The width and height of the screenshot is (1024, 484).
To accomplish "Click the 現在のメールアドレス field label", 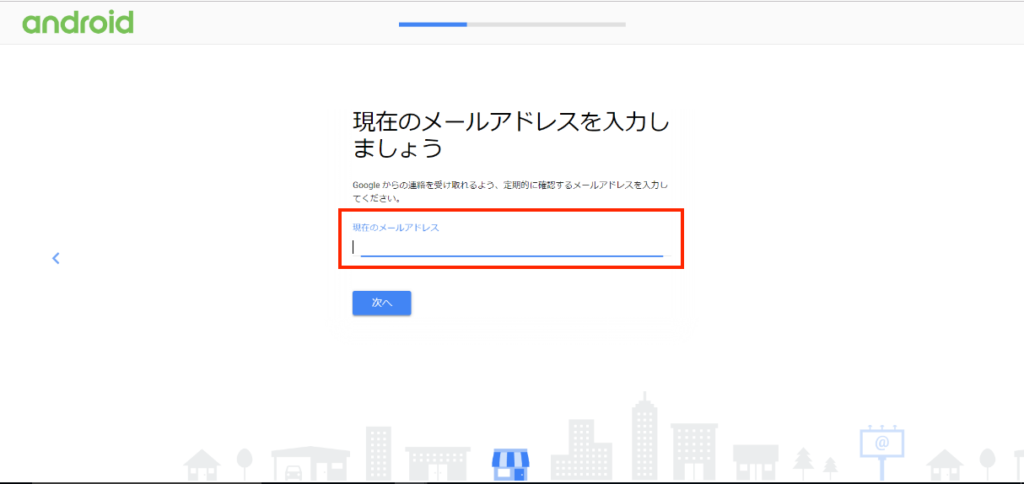I will pos(396,227).
